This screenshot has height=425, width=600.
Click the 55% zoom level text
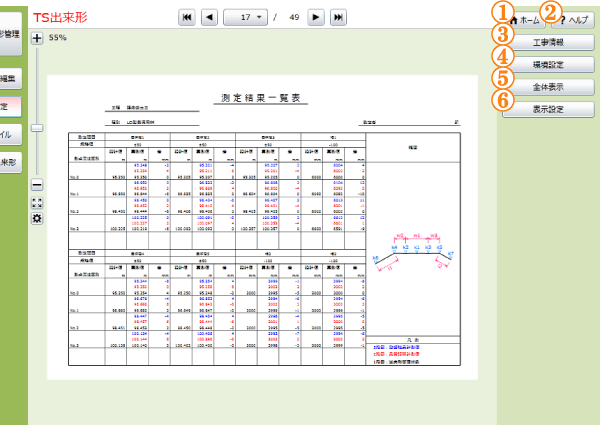(57, 37)
